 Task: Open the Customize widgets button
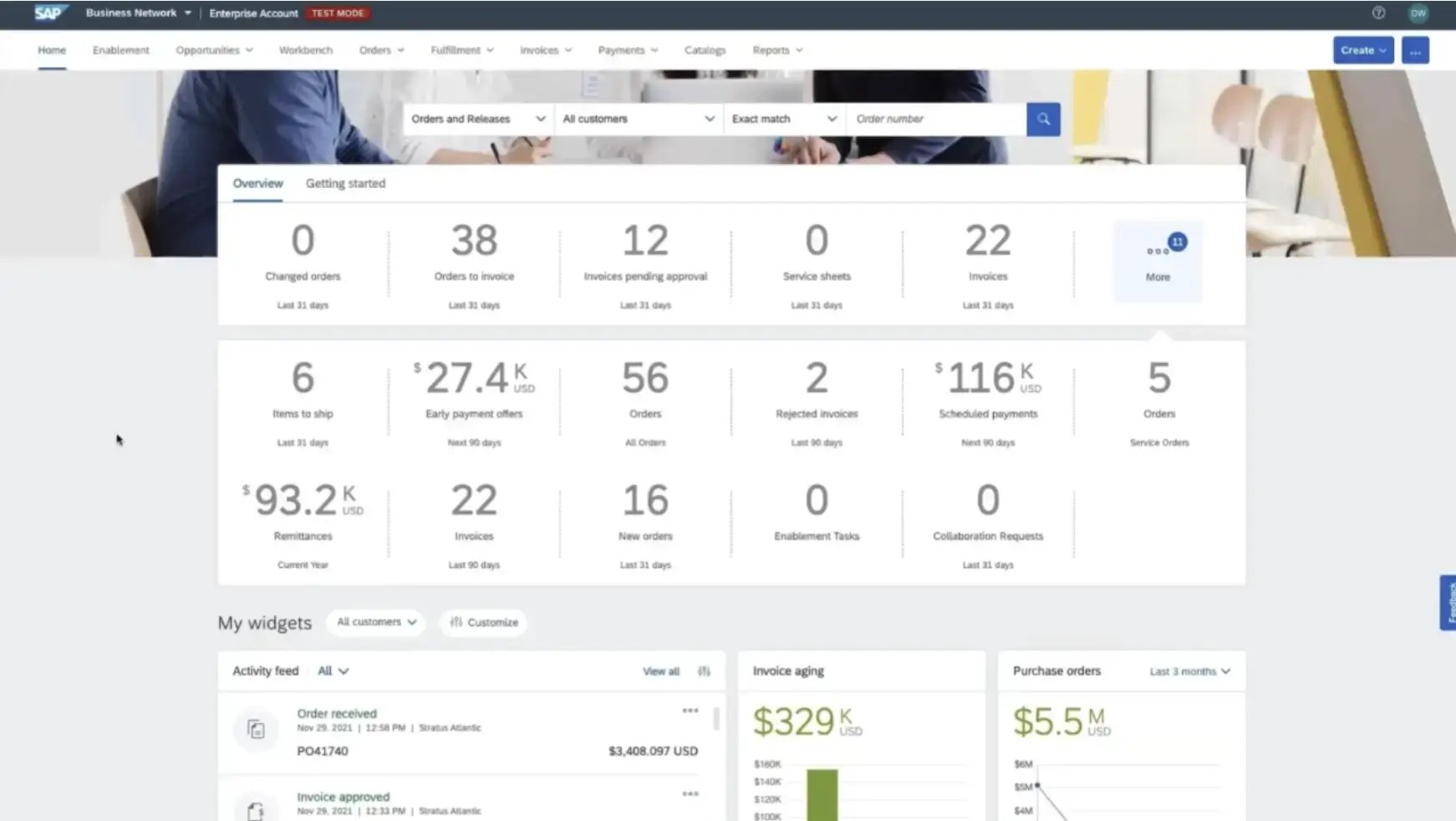(x=482, y=622)
